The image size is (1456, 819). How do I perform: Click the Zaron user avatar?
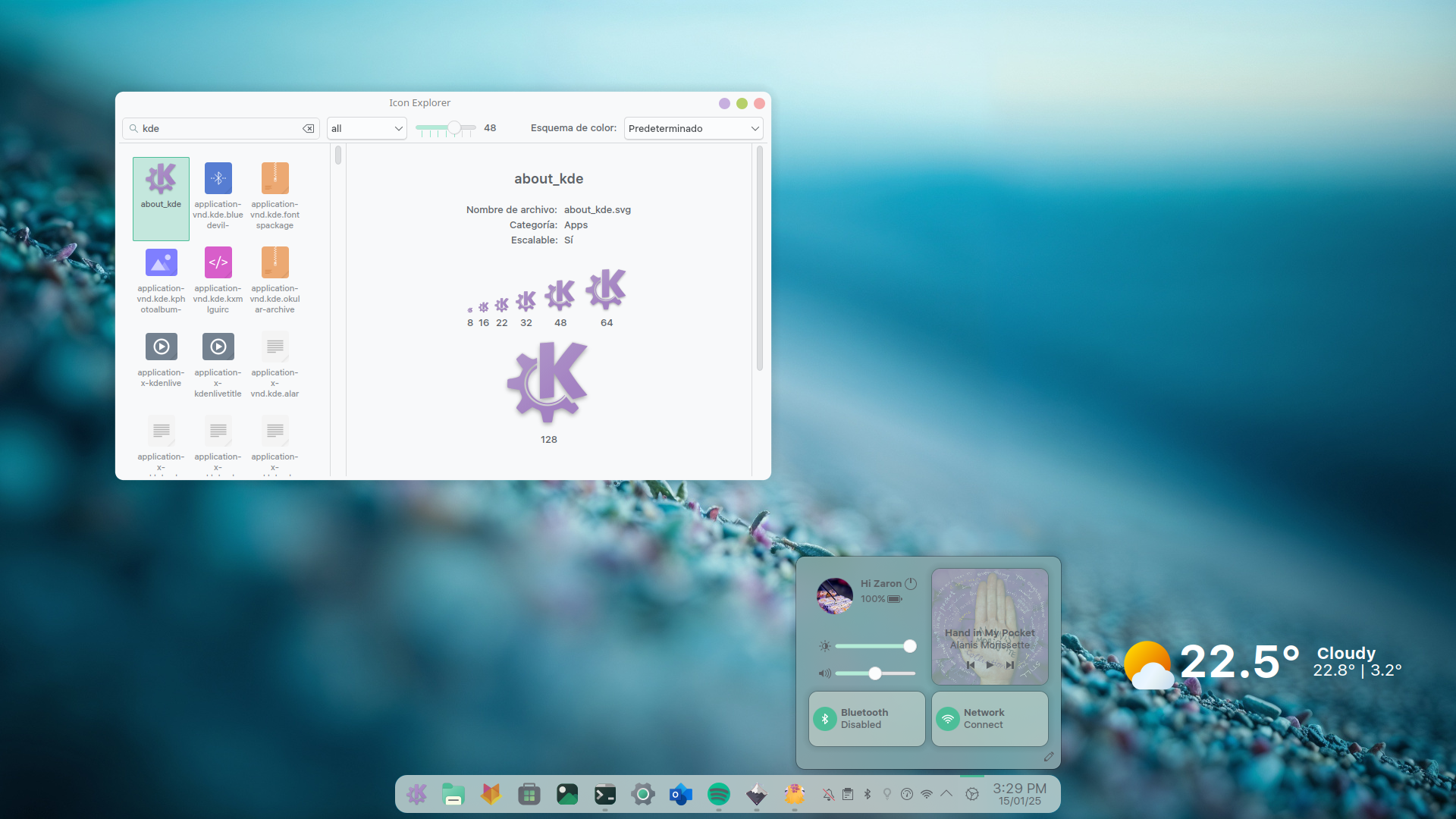click(835, 596)
